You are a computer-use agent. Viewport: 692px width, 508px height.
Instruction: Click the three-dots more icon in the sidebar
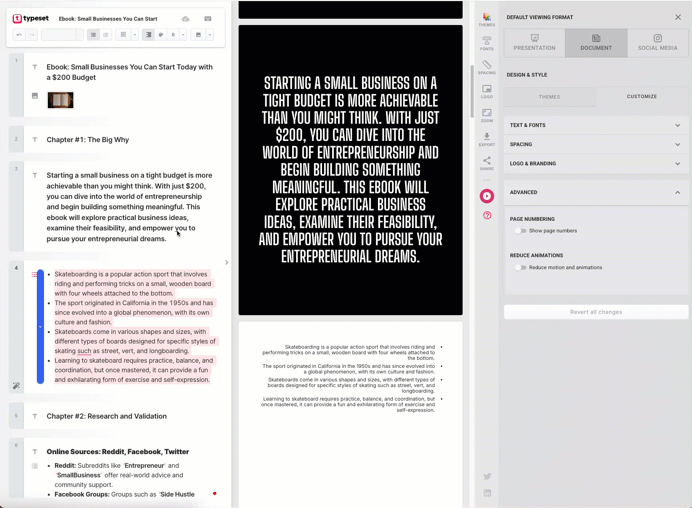click(487, 180)
